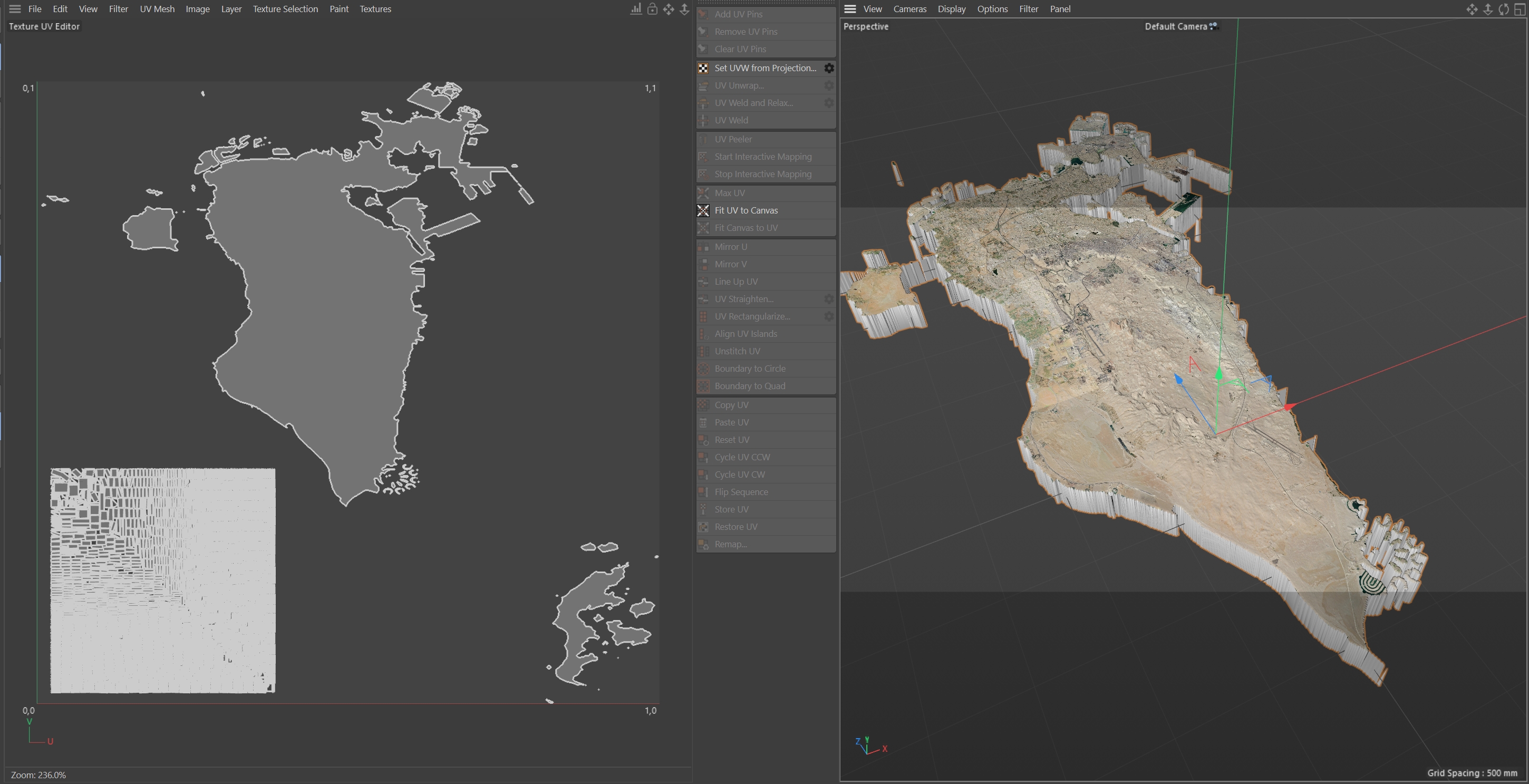Open perspective viewport hamburger menu
Viewport: 1529px width, 784px height.
[x=850, y=9]
